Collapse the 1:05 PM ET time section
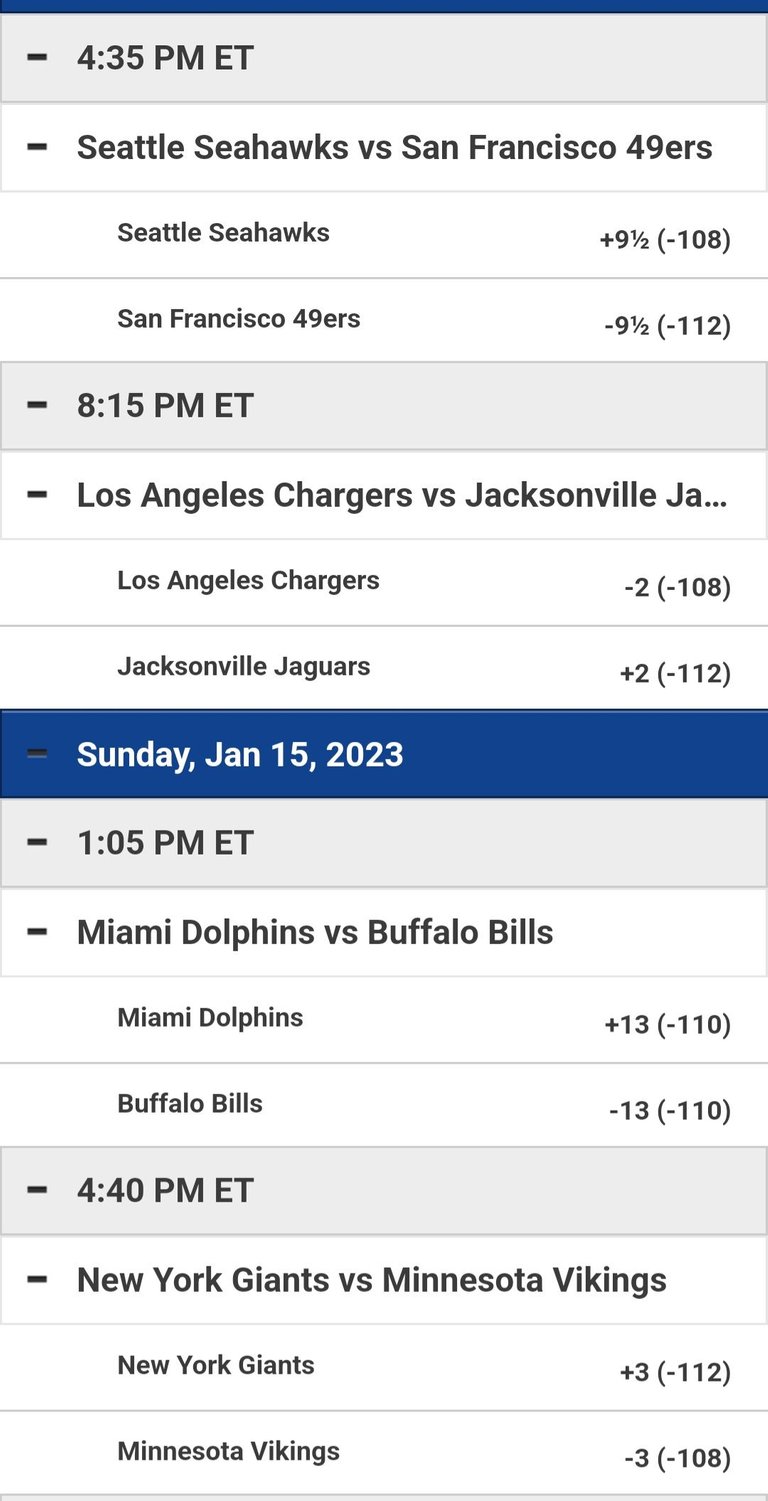 coord(37,842)
